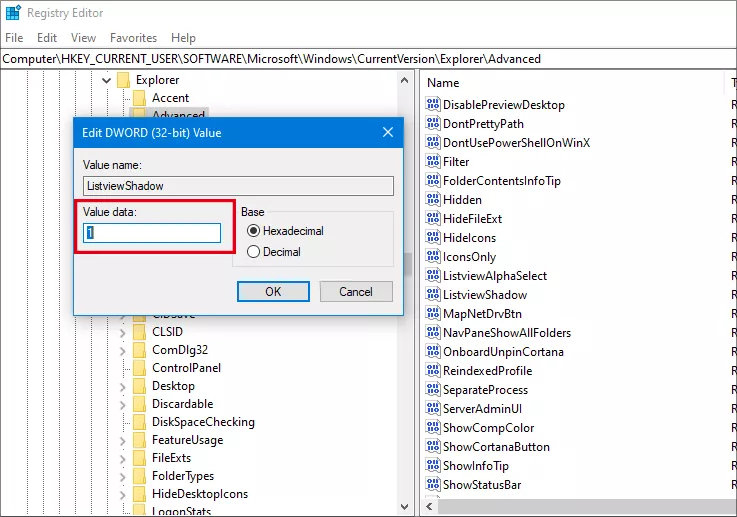
Task: Click the ShowCortanaButton value icon
Action: click(432, 446)
